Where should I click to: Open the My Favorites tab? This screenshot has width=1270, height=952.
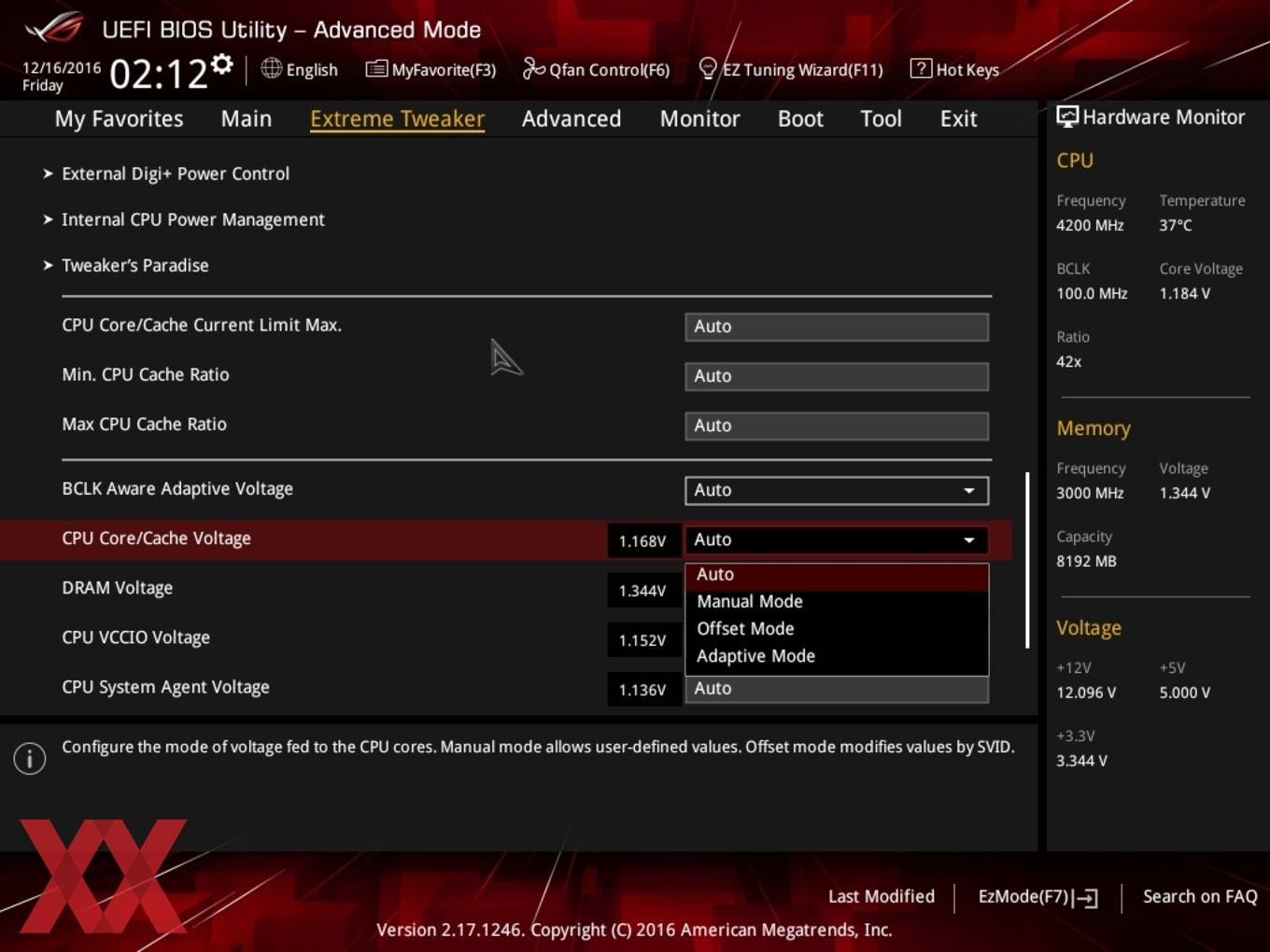[119, 119]
